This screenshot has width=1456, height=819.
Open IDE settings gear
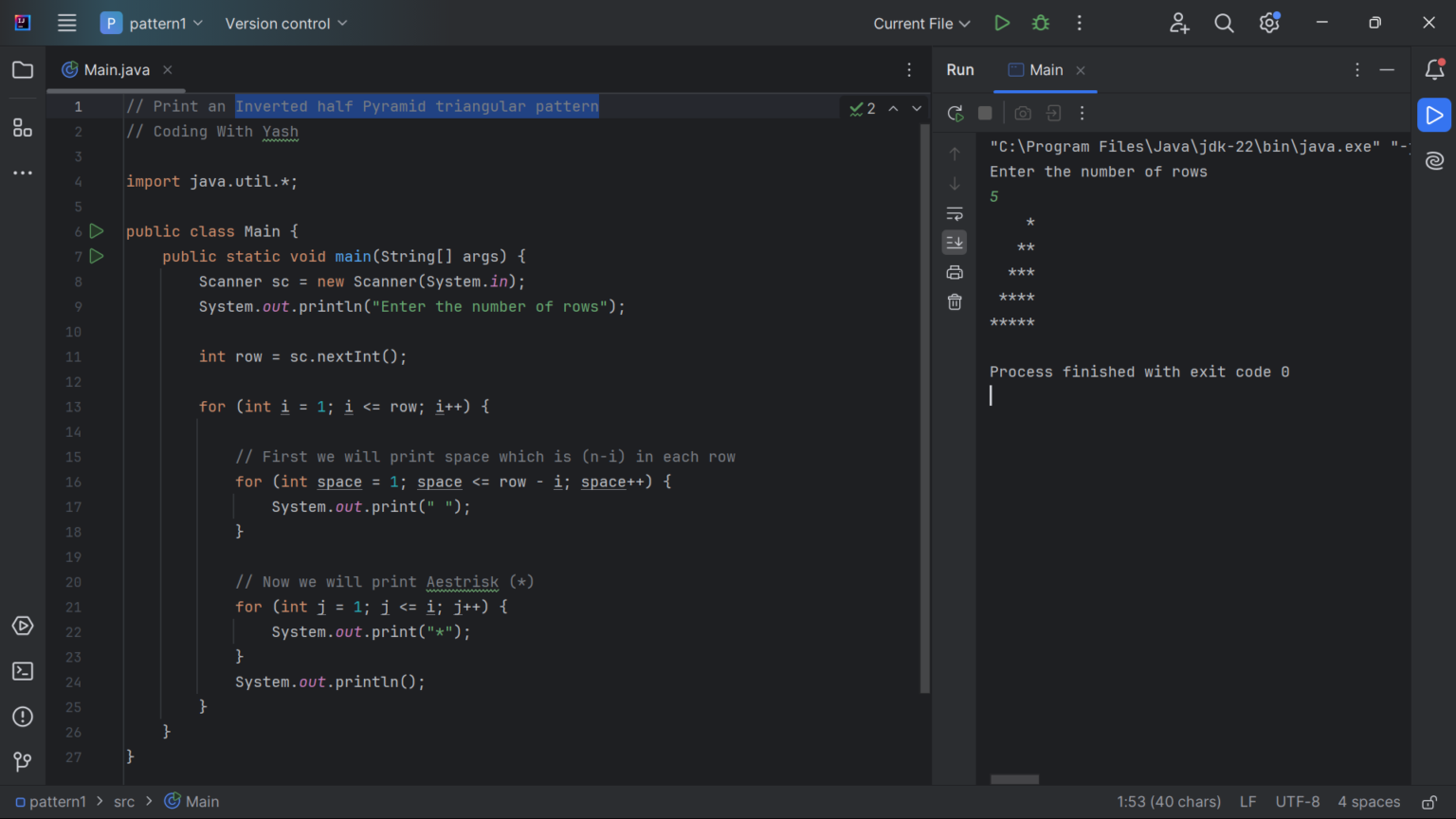[x=1269, y=23]
